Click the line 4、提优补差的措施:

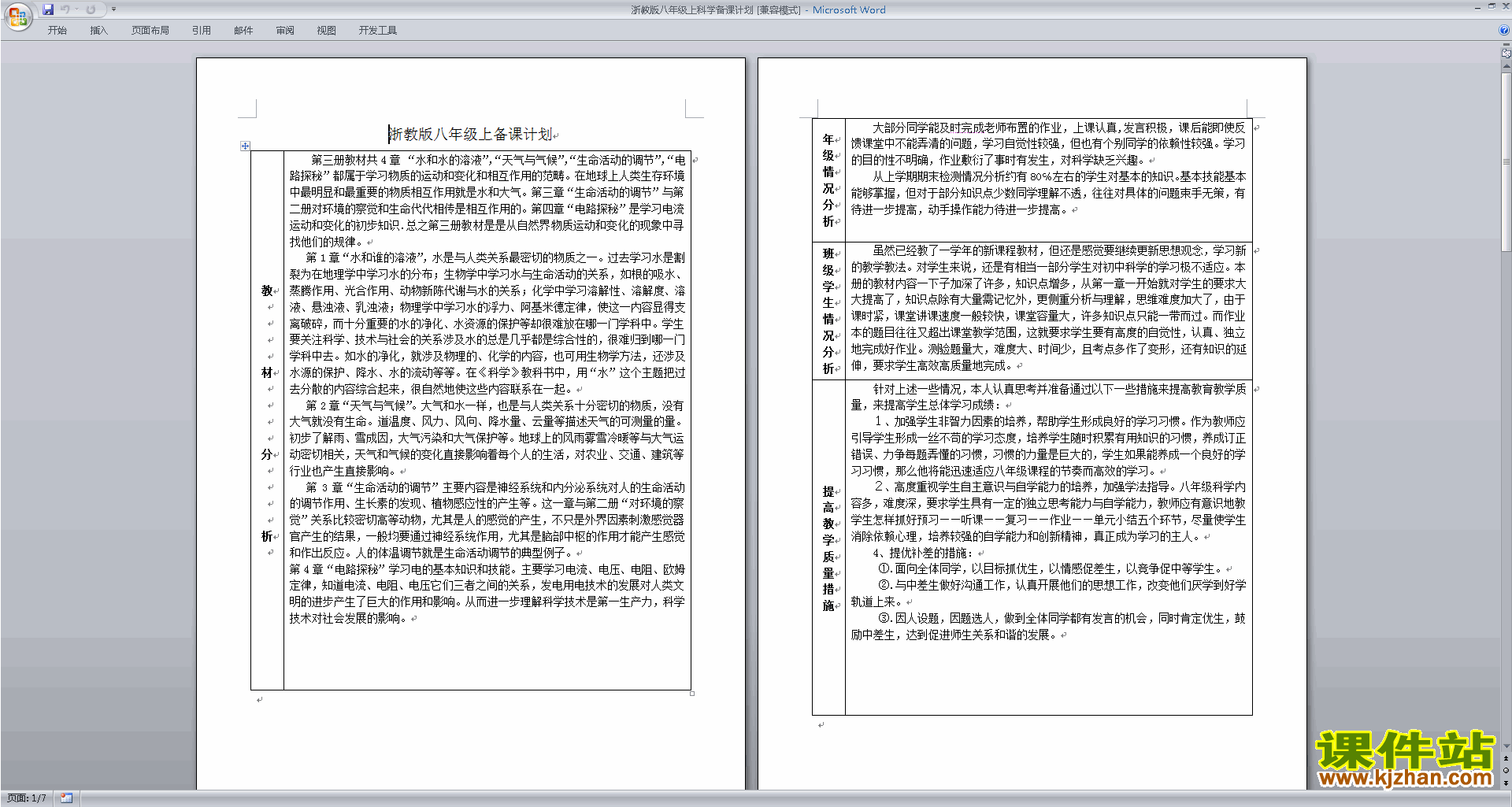pyautogui.click(x=924, y=553)
